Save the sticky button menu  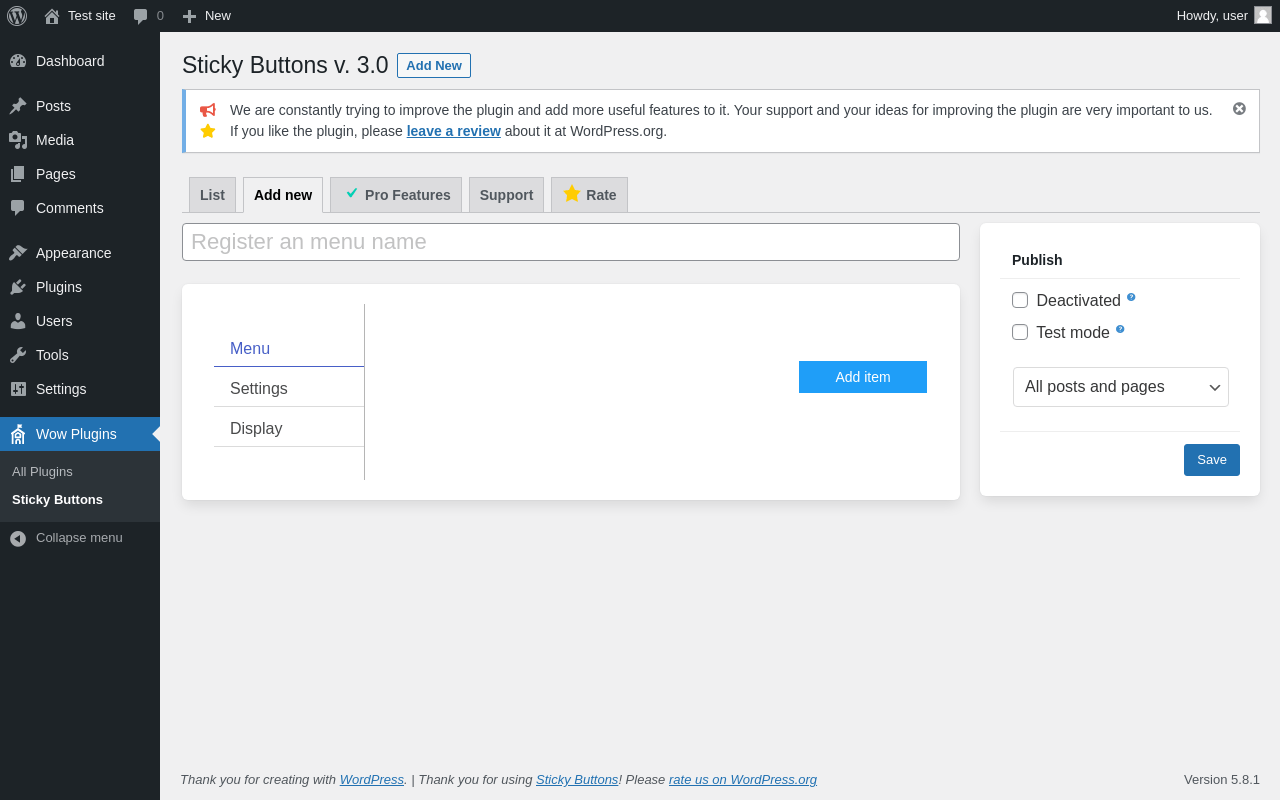coord(1212,460)
